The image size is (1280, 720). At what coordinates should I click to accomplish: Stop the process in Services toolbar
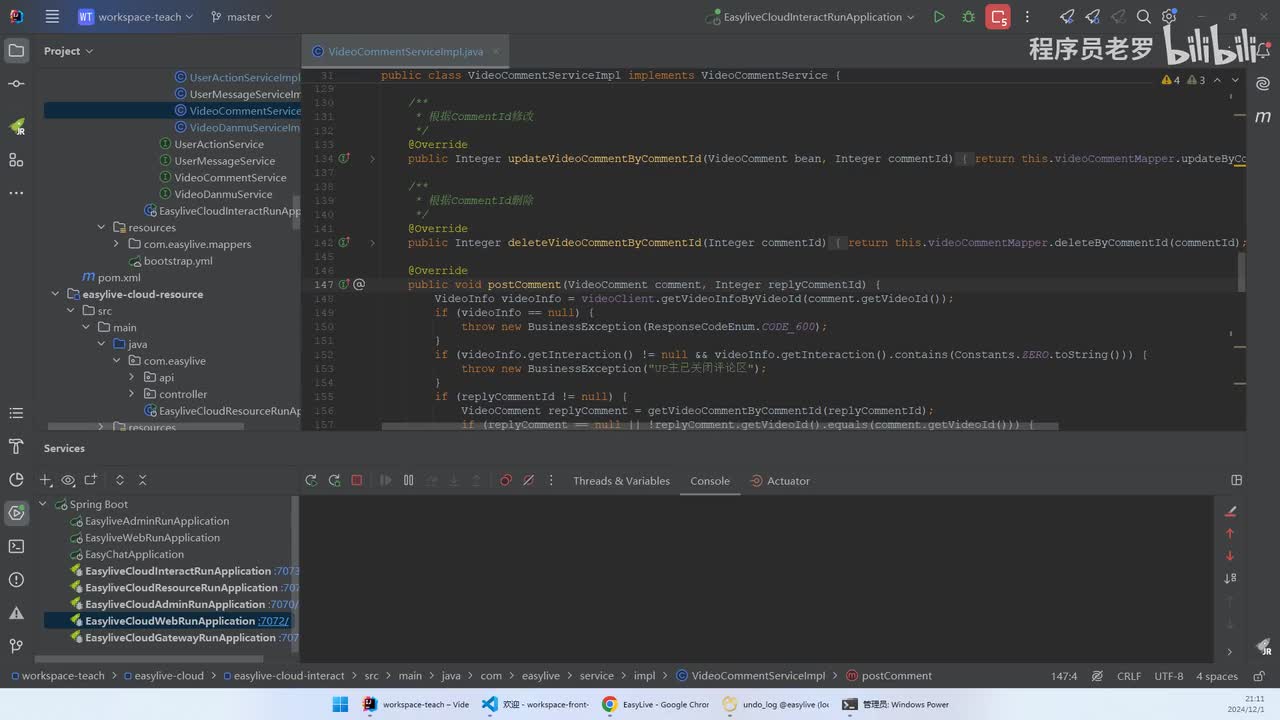point(356,481)
